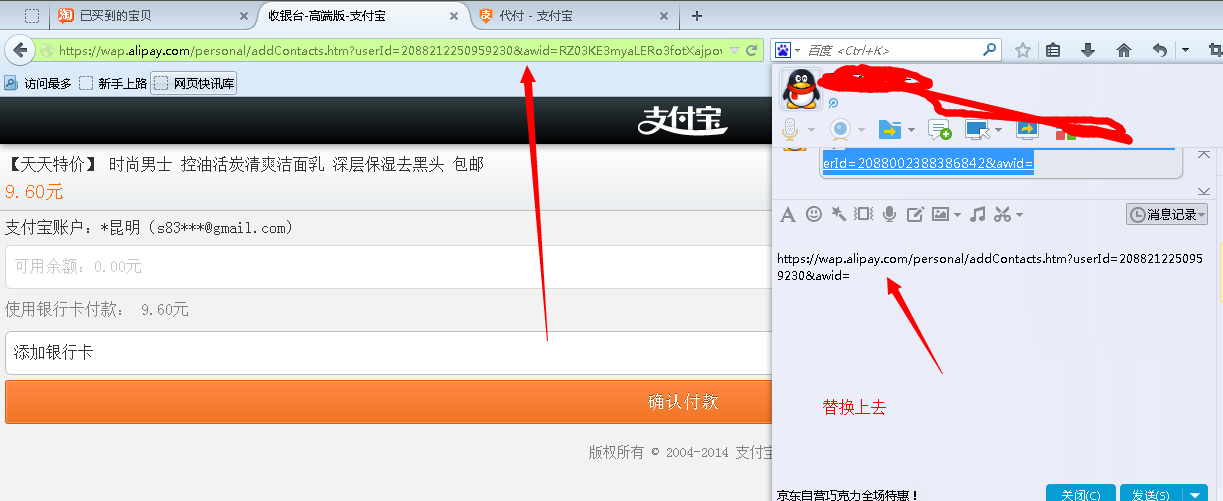Open the 访问最多 bookmark
1223x501 pixels.
(38, 84)
